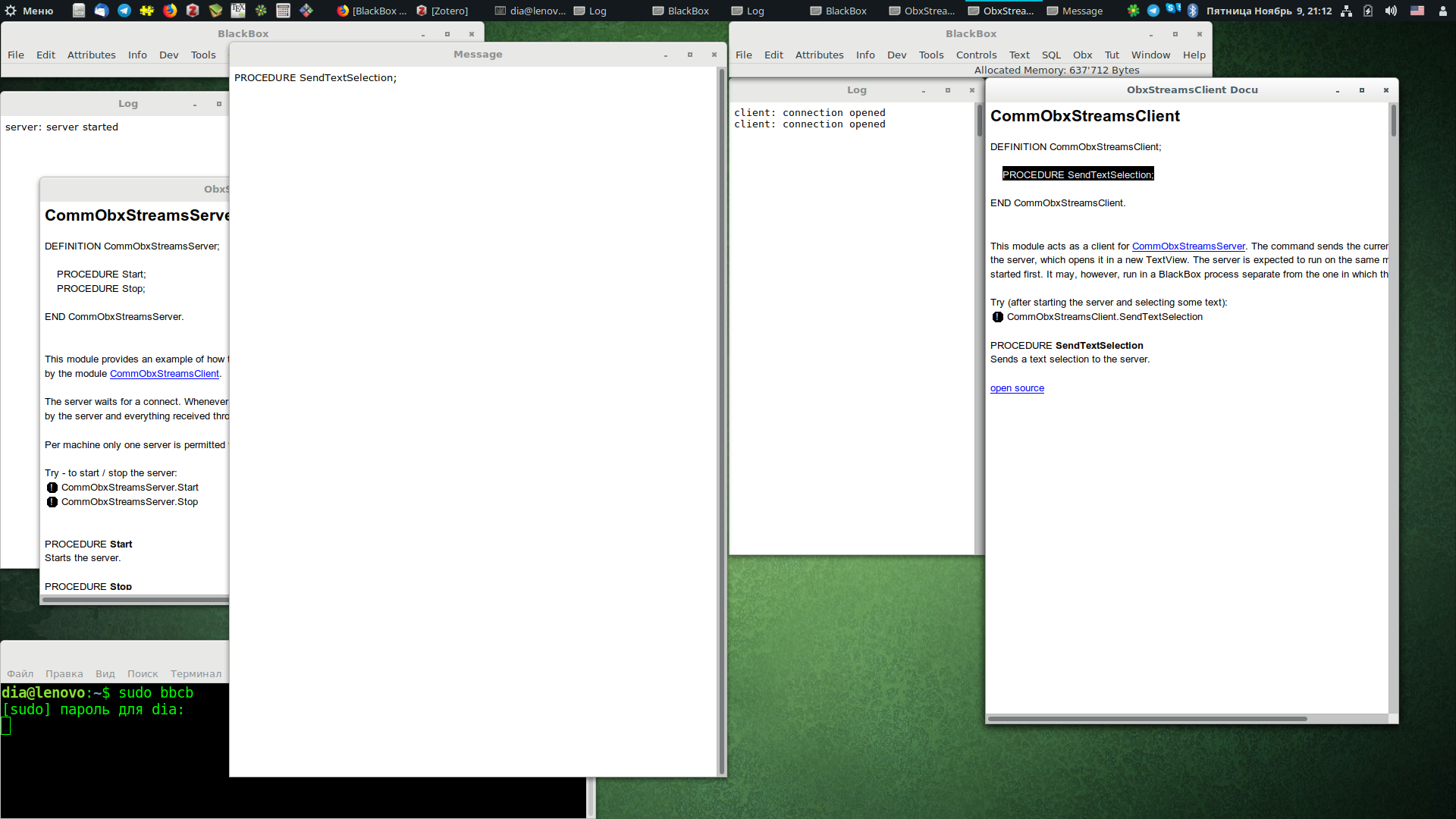This screenshot has width=1456, height=819.
Task: Open the TeX editor launcher icon
Action: click(238, 11)
